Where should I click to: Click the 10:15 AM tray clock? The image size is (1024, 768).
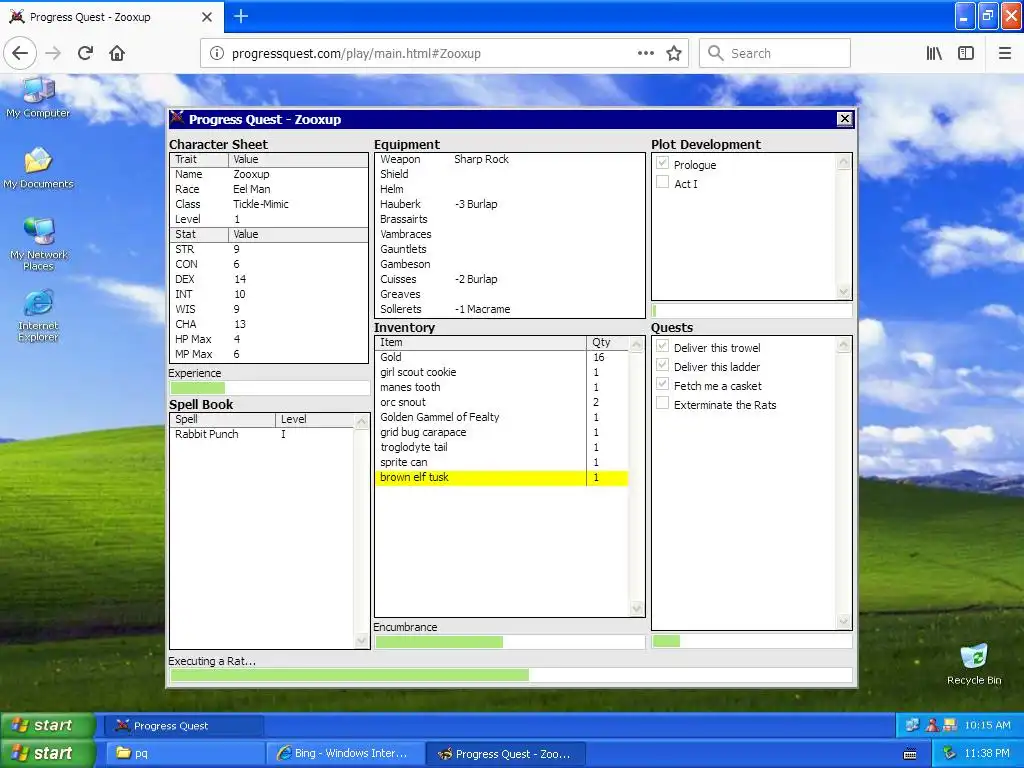(x=987, y=725)
